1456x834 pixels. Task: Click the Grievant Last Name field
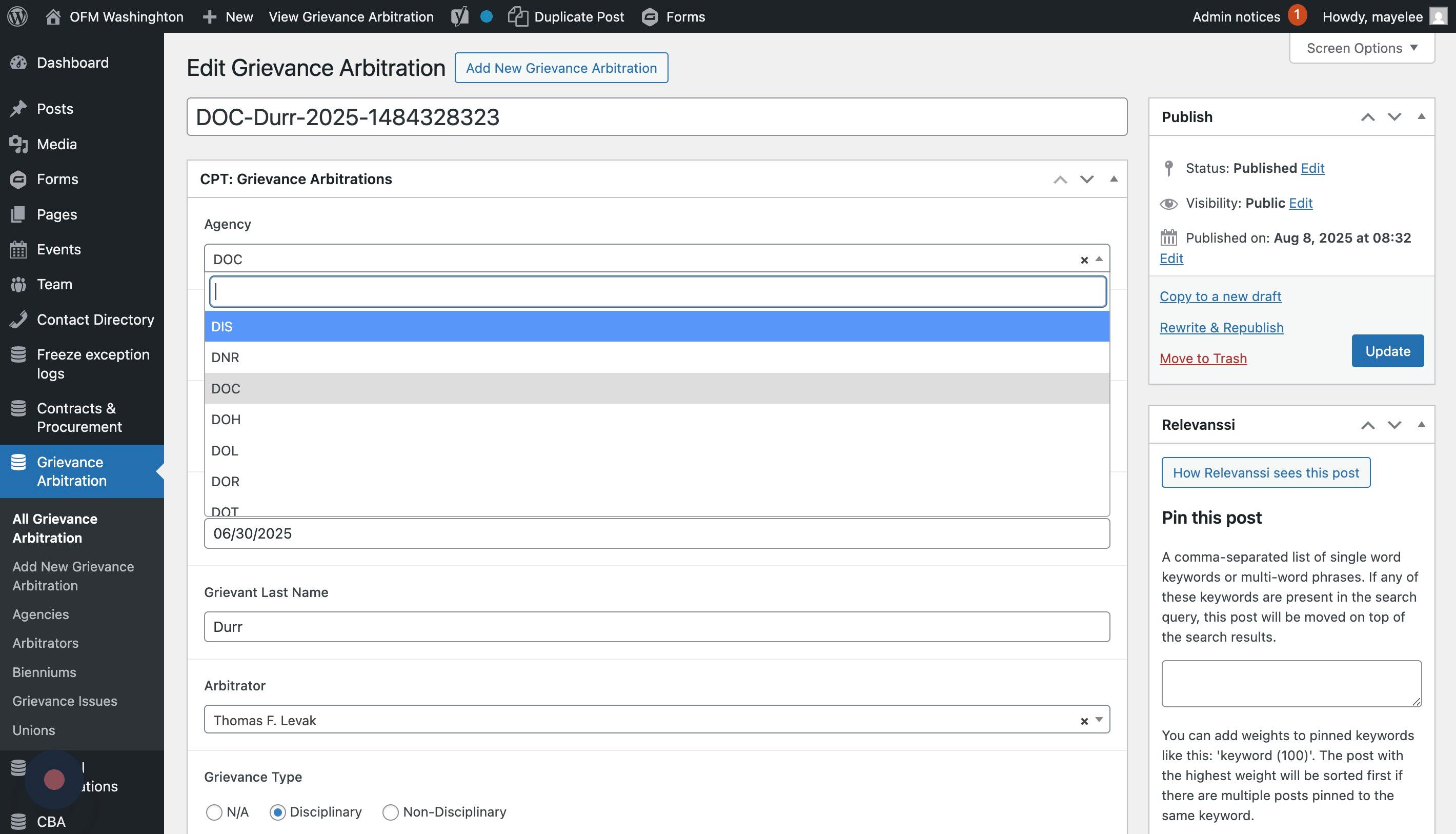tap(656, 627)
